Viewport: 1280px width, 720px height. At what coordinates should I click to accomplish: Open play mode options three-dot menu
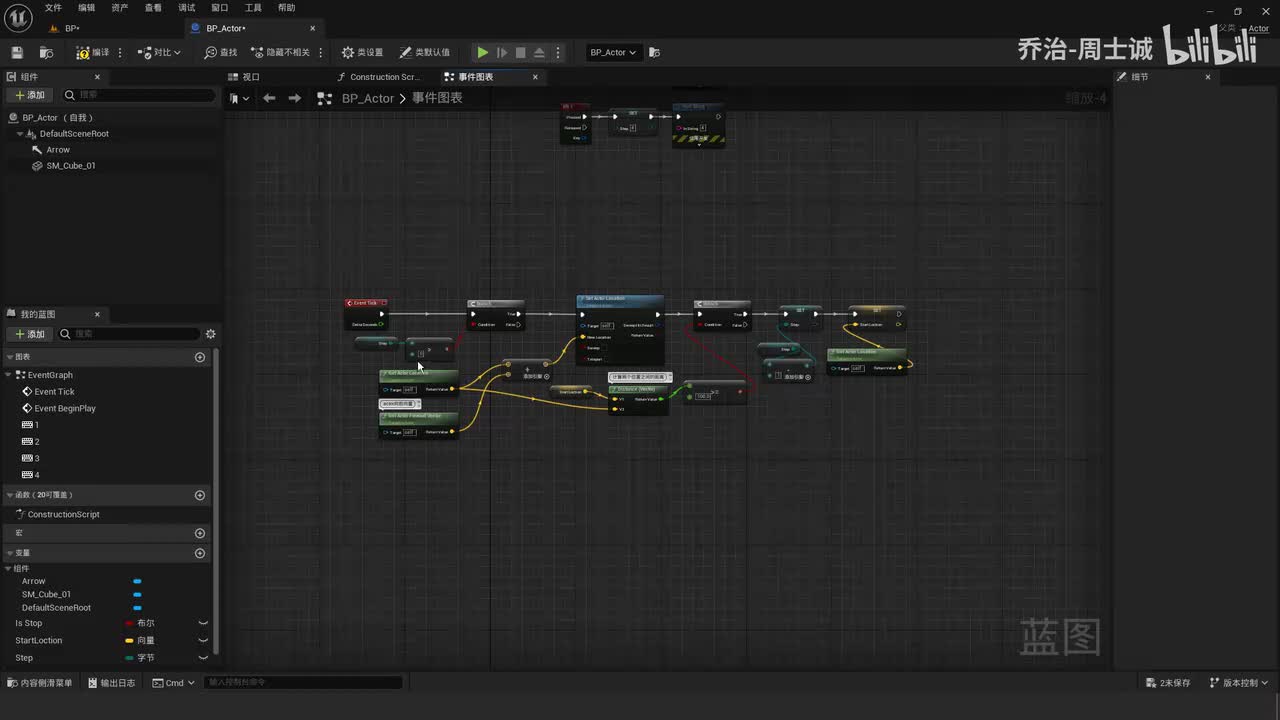click(558, 52)
